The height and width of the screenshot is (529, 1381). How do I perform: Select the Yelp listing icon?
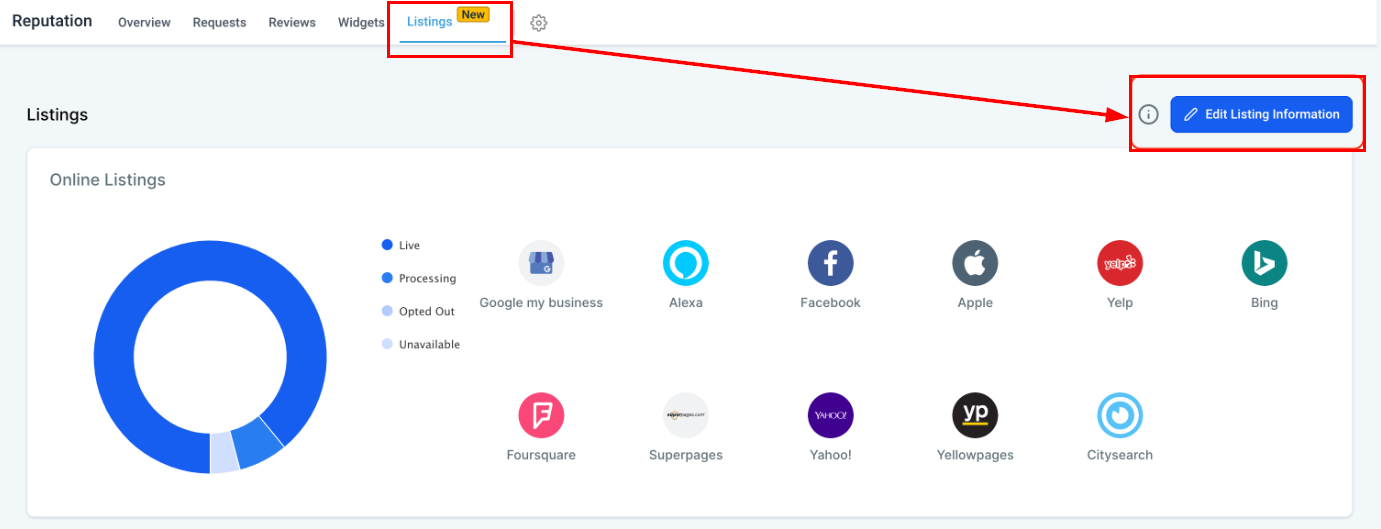(x=1120, y=264)
